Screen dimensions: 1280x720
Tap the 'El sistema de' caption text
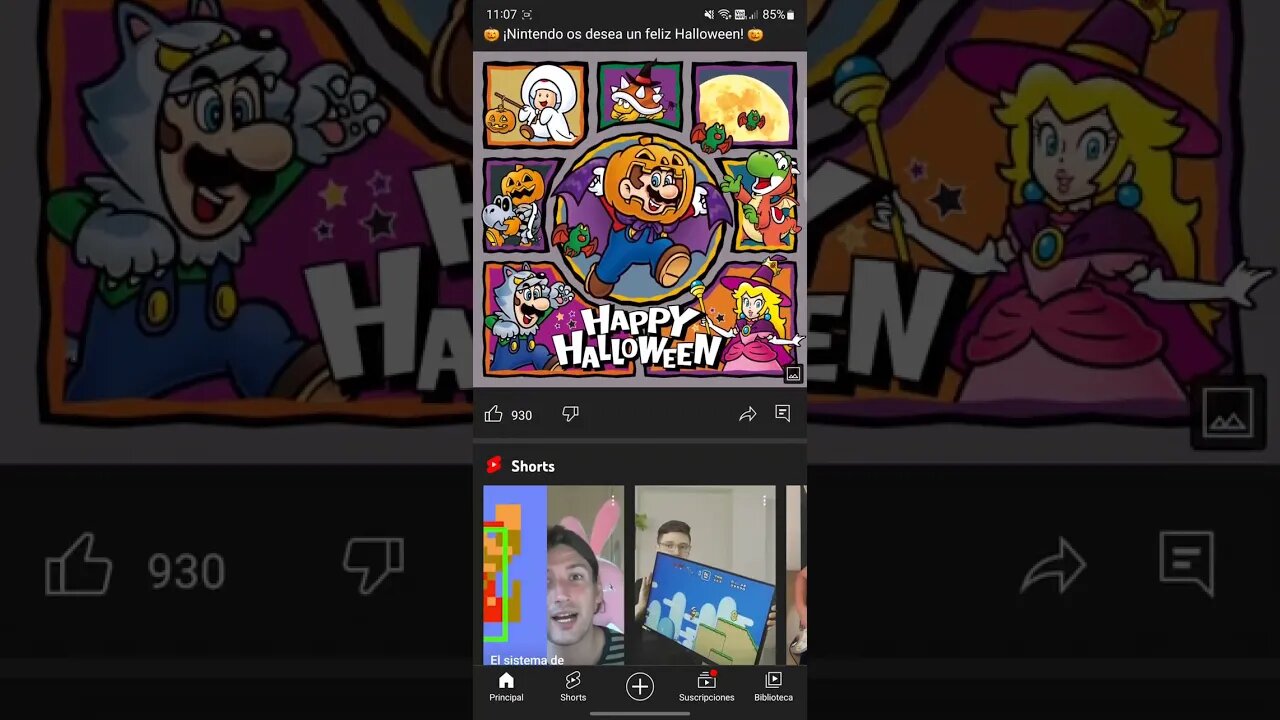527,660
